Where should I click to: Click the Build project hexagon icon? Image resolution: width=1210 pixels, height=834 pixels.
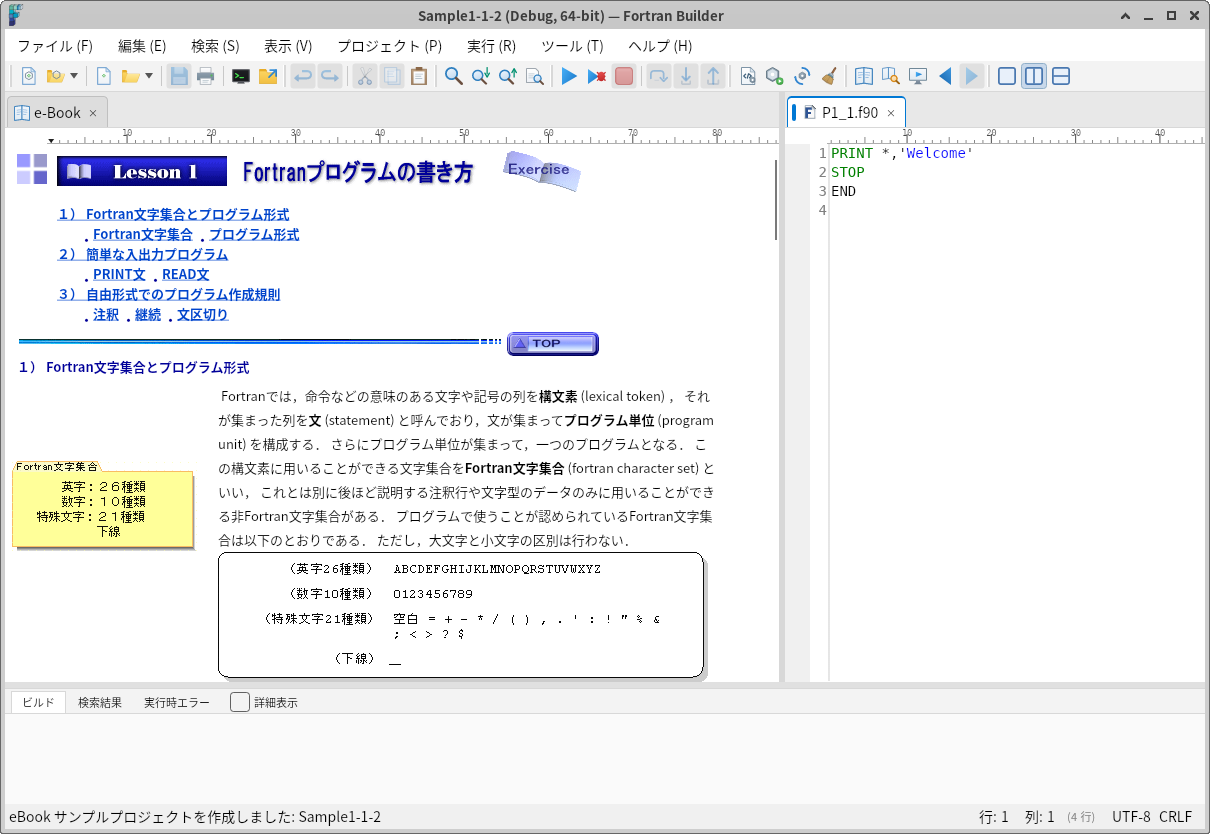click(774, 76)
